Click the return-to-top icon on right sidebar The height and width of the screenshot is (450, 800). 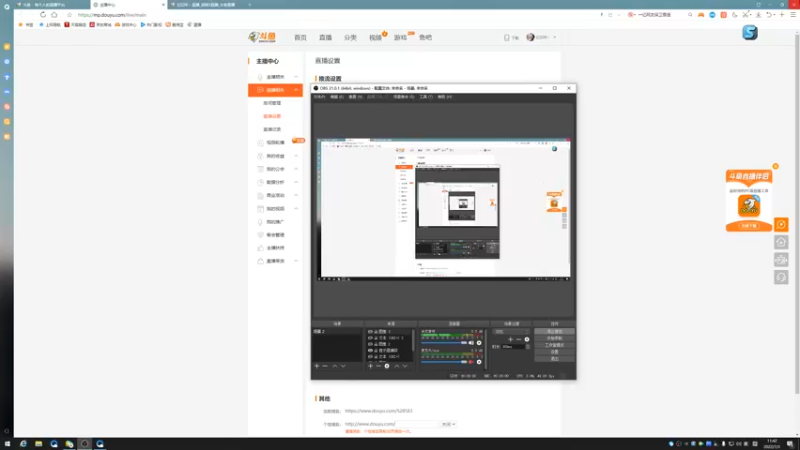coord(781,242)
